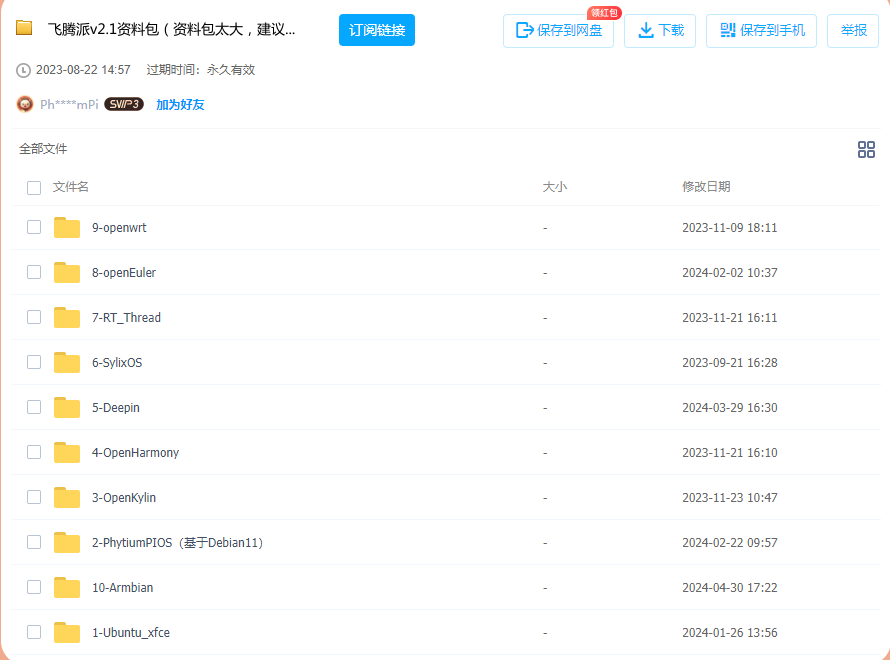
Task: Open the 4-OpenHarmony folder name
Action: (x=136, y=453)
